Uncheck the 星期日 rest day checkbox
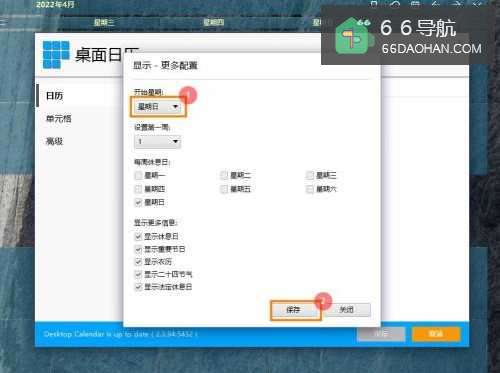 pyautogui.click(x=138, y=202)
